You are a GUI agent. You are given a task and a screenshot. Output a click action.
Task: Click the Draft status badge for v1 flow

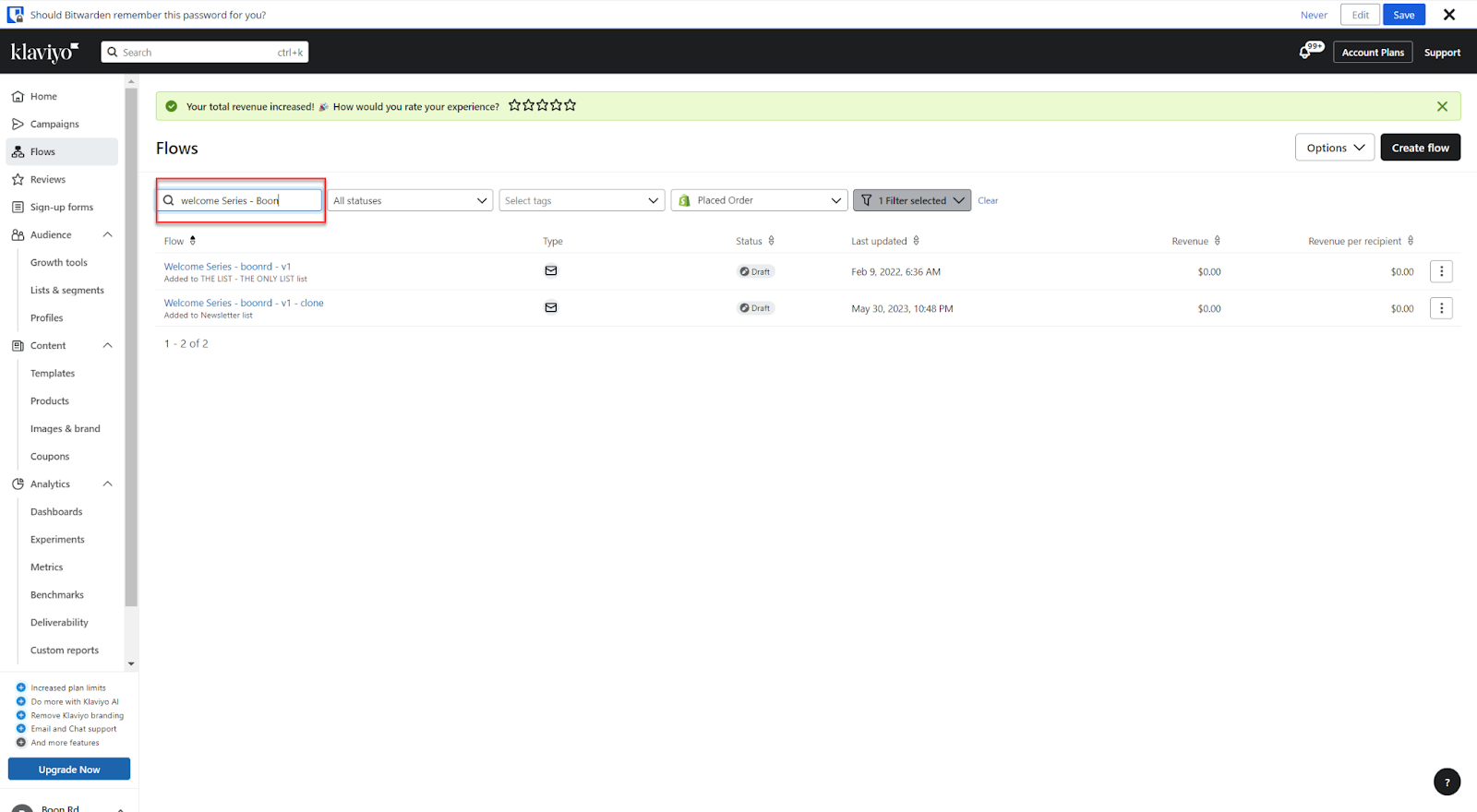tap(756, 271)
